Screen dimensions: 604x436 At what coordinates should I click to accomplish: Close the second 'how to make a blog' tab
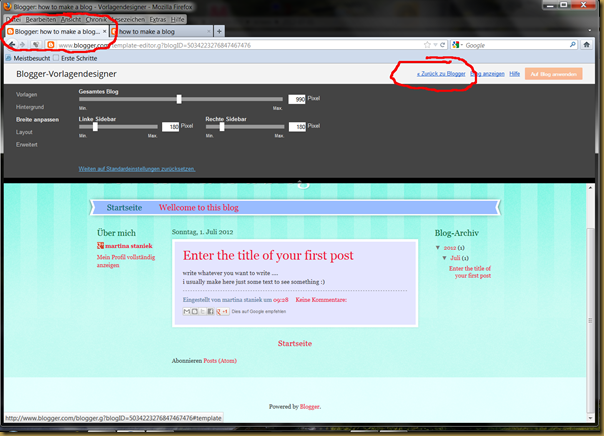tap(209, 31)
